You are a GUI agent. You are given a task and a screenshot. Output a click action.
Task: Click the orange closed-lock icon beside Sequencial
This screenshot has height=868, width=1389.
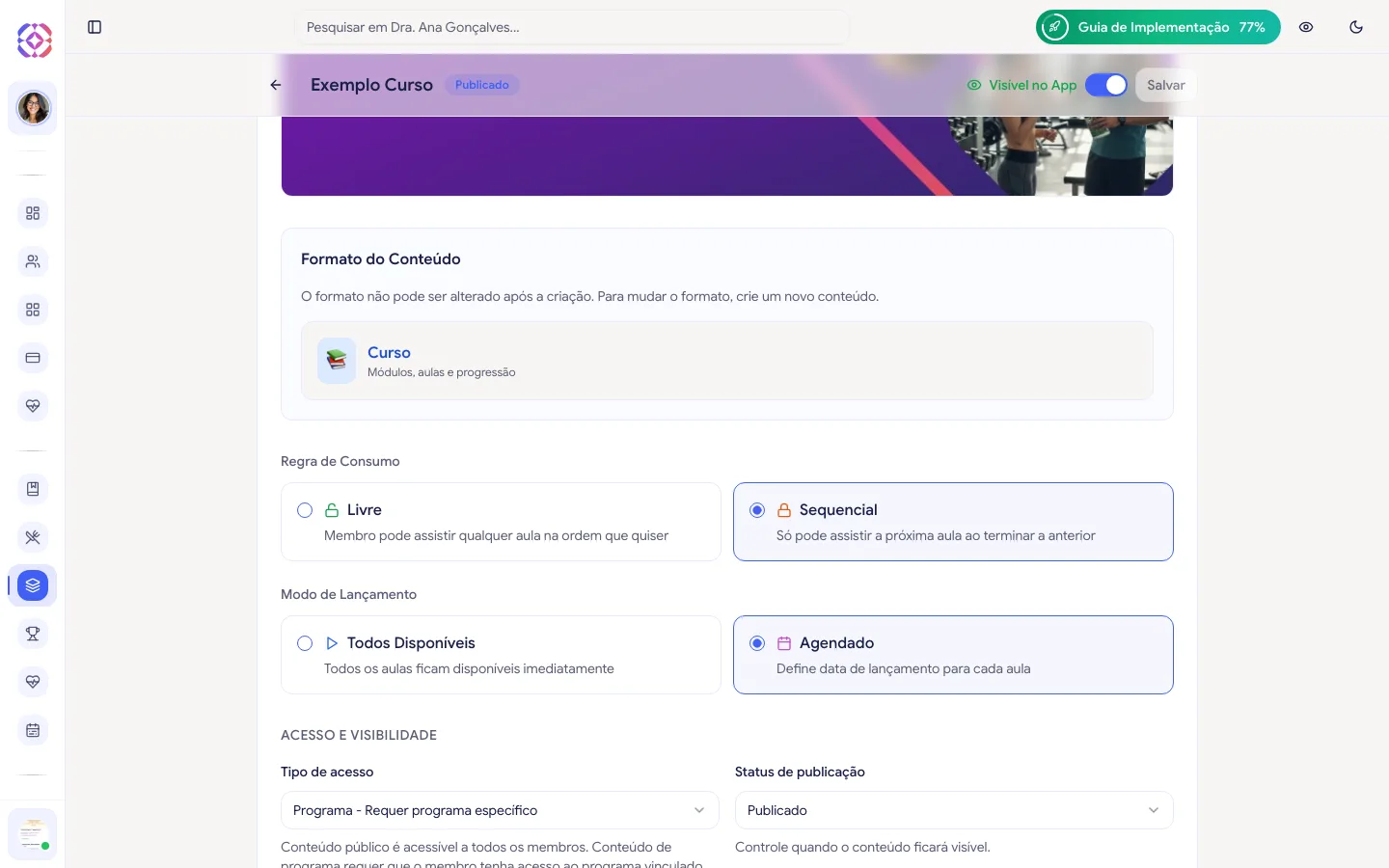coord(784,510)
